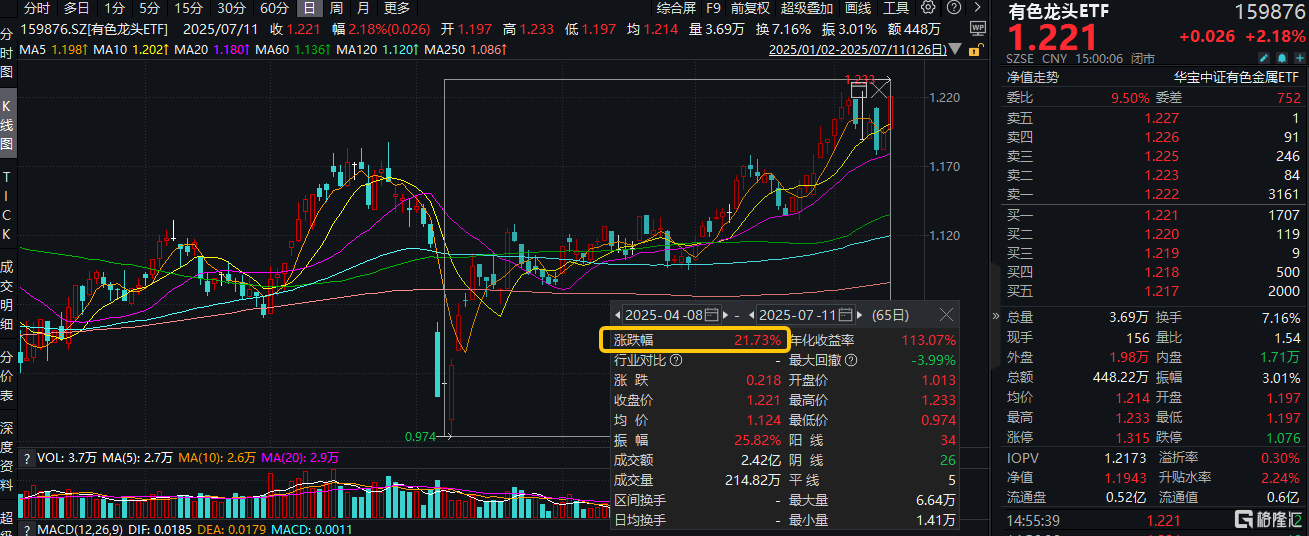
Task: Step end date 2025-07-11 backward with left arrow
Action: coord(751,315)
